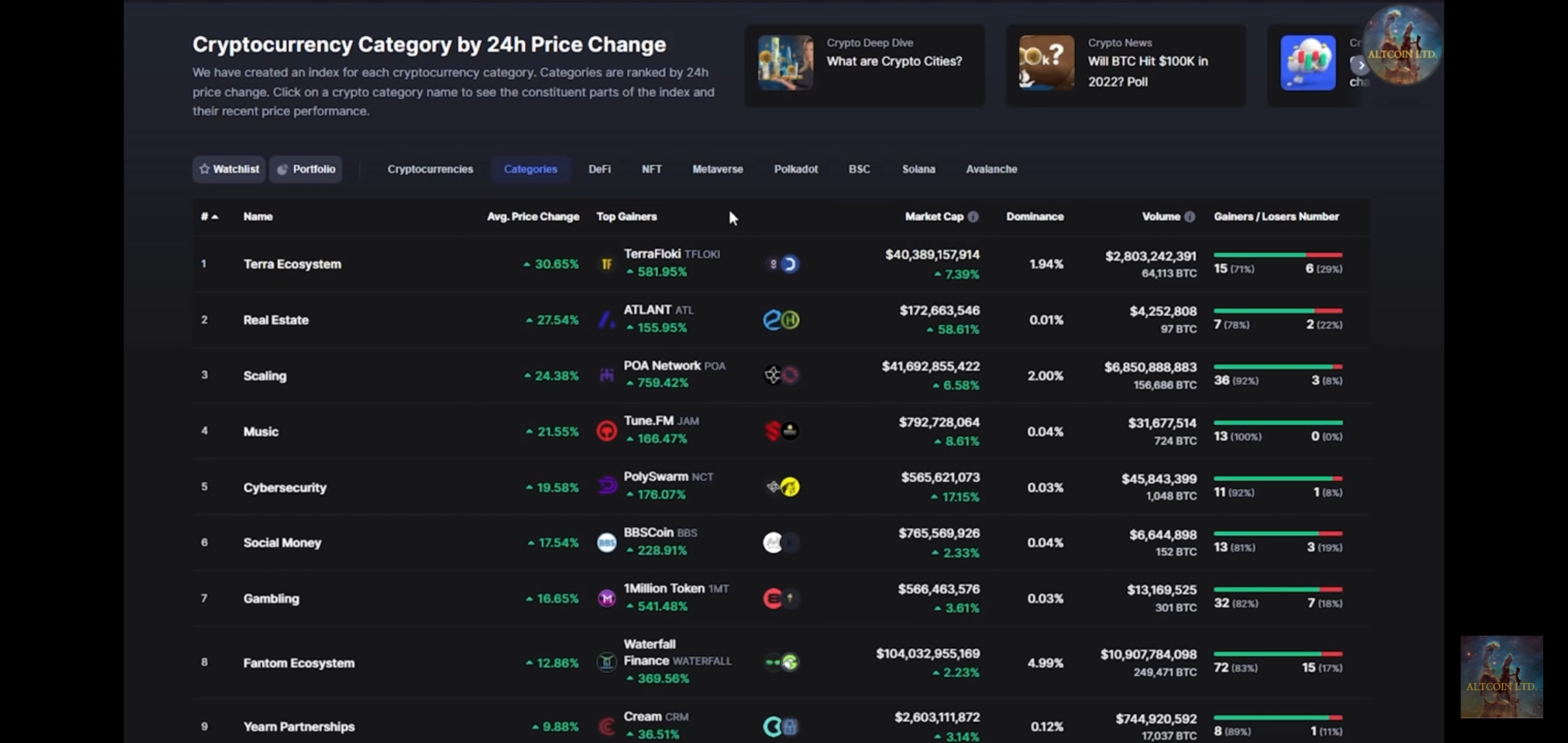Screen dimensions: 1568x743
Task: Open the Real Estate category
Action: [276, 320]
